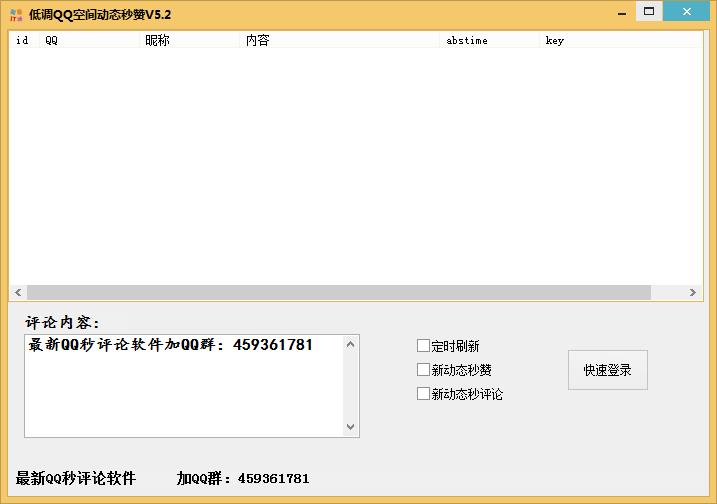Maximize the application window

649,11
